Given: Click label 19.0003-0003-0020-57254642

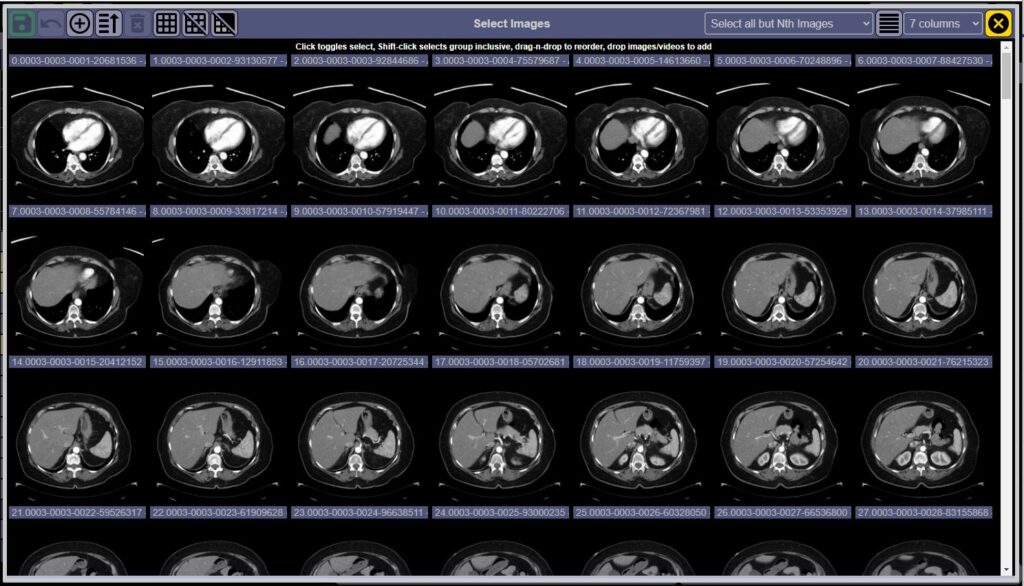Looking at the screenshot, I should [782, 362].
